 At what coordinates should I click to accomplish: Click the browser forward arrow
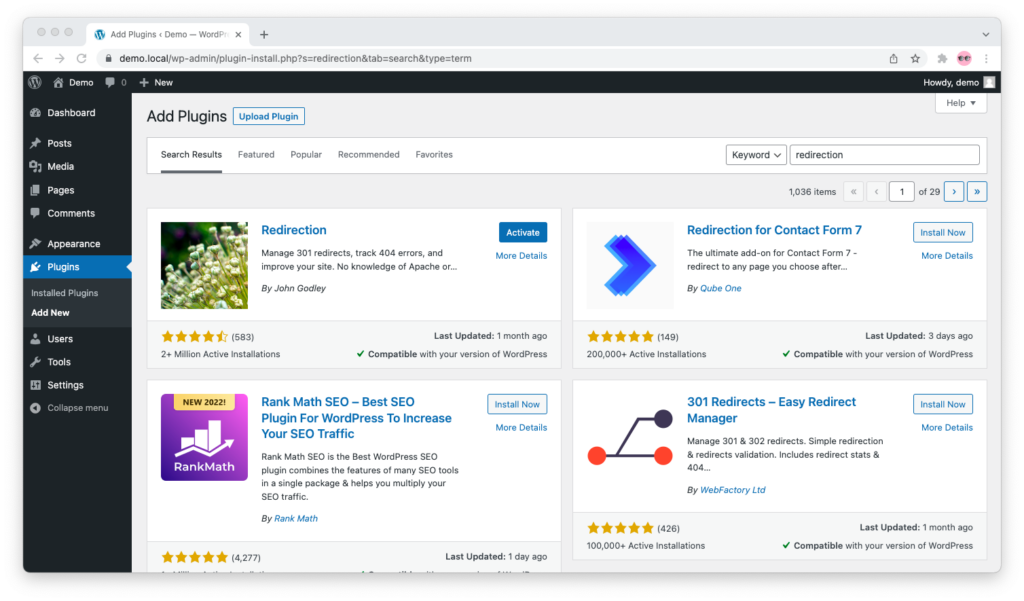click(x=59, y=59)
